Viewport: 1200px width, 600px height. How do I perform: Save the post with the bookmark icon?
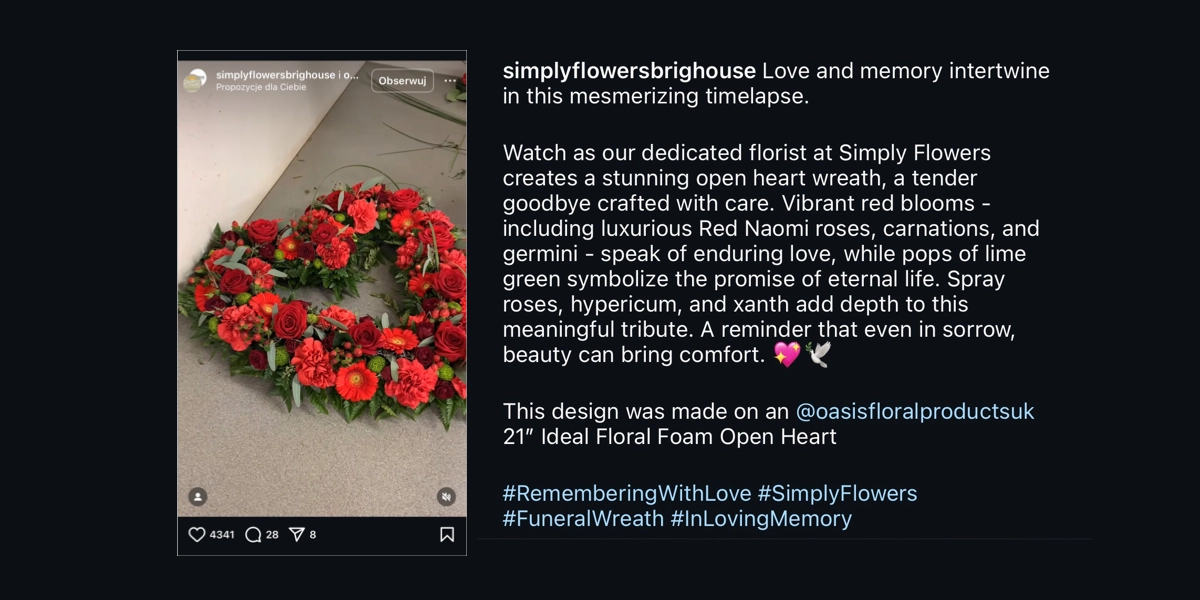446,535
